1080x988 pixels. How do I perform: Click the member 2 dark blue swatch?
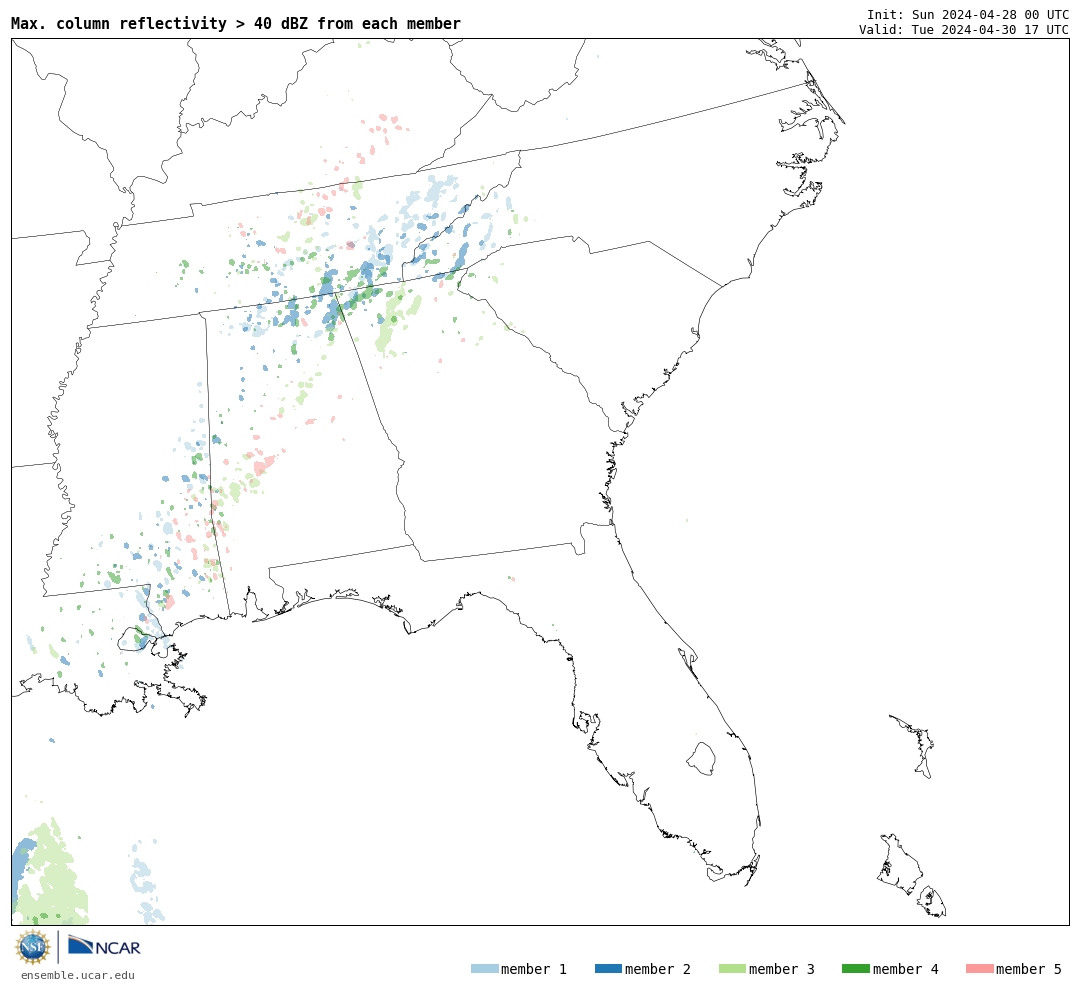[608, 969]
